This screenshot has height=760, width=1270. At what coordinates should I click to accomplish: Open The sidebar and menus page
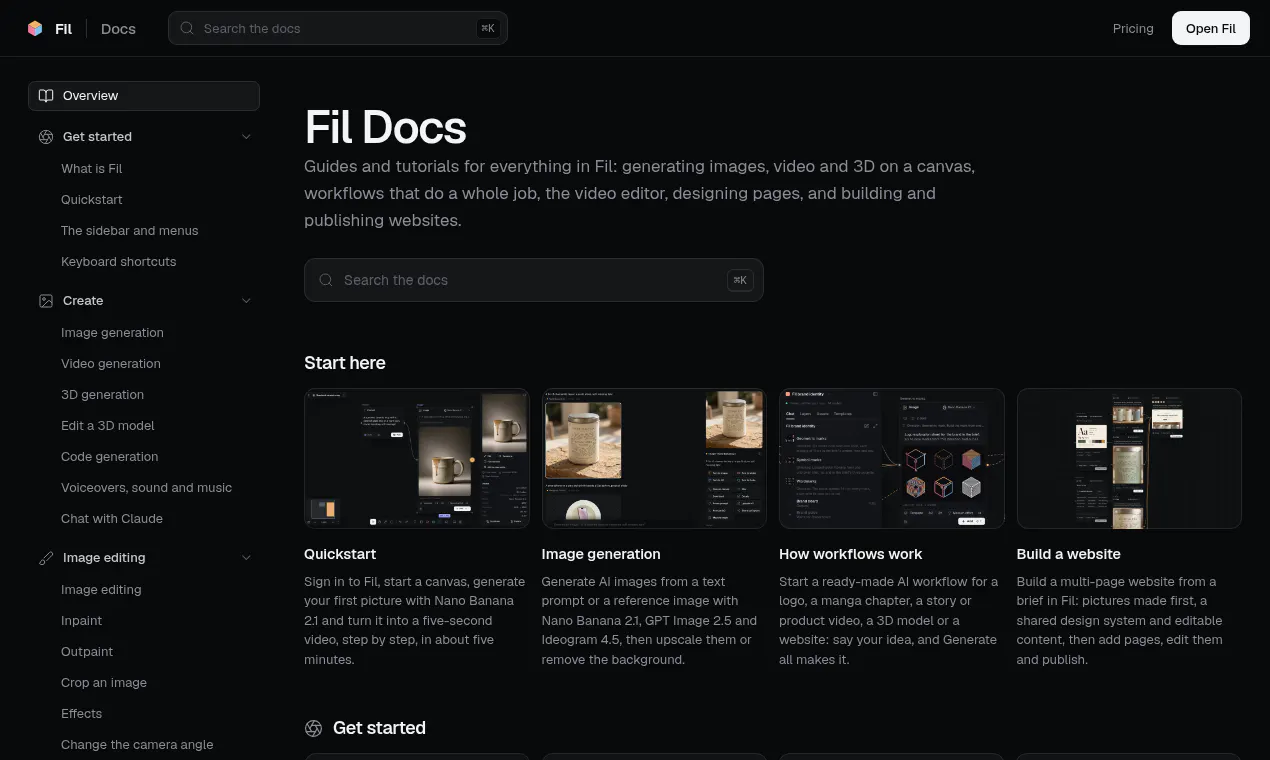tap(130, 231)
